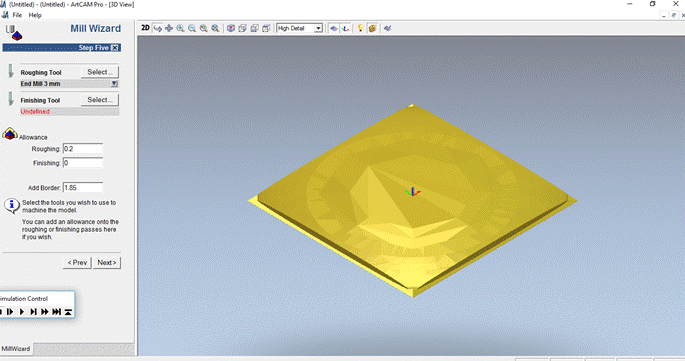This screenshot has width=685, height=361.
Task: Click the light bulb lighting icon
Action: 360,28
